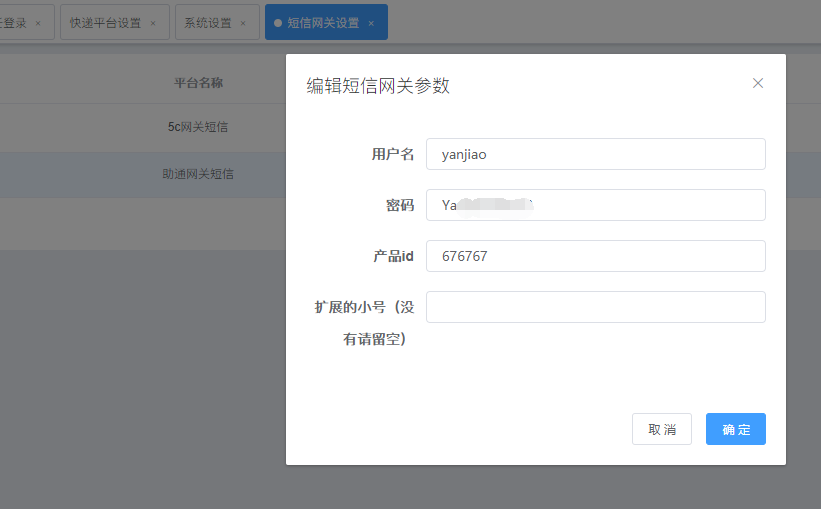Screen dimensions: 821x509
Task: Focus the 密码 input field
Action: [x=596, y=205]
